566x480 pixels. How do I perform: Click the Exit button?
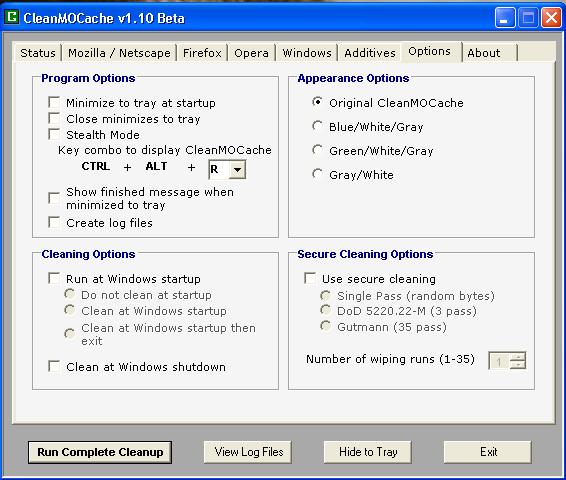click(488, 452)
